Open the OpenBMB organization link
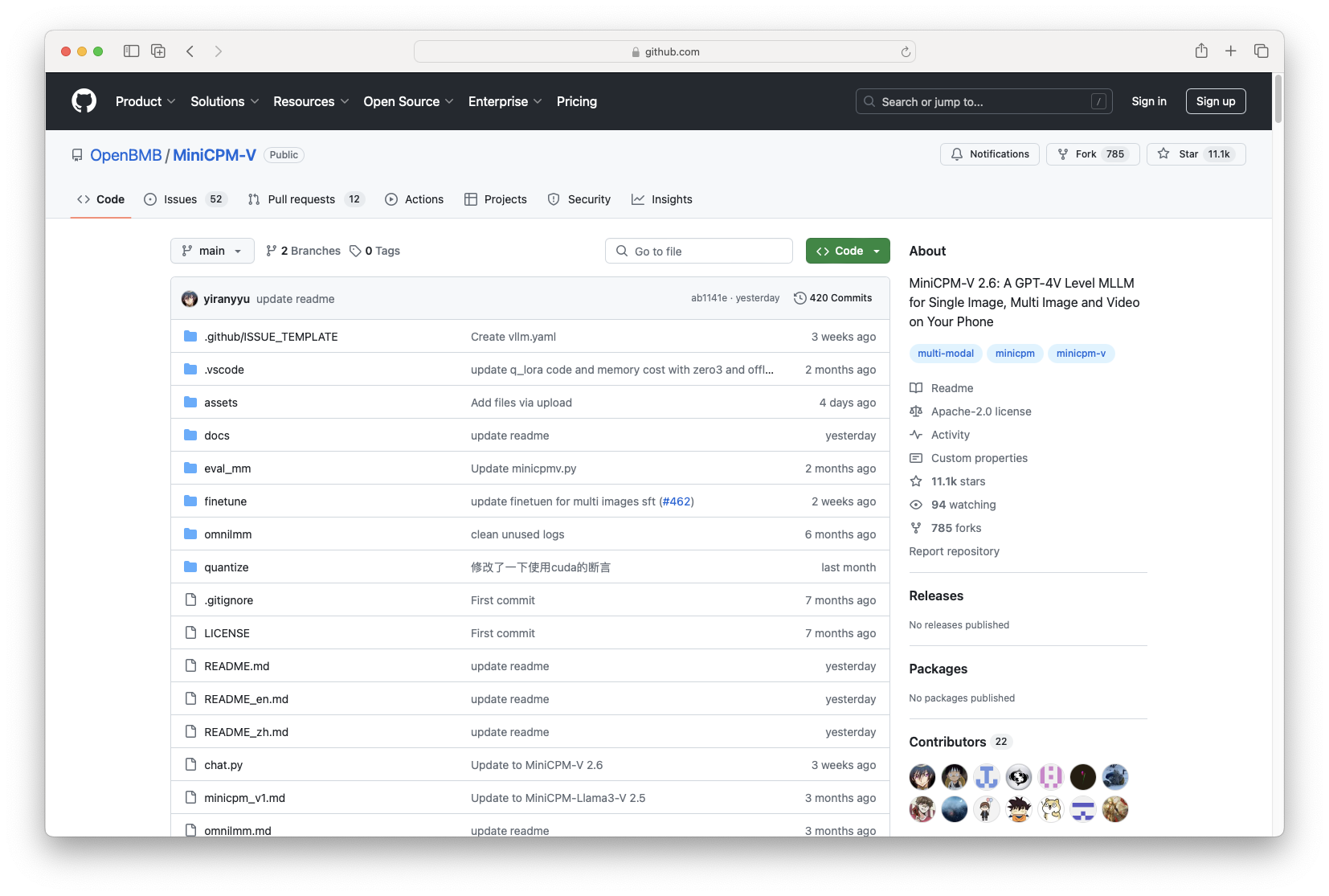Viewport: 1329px width, 896px height. 126,155
